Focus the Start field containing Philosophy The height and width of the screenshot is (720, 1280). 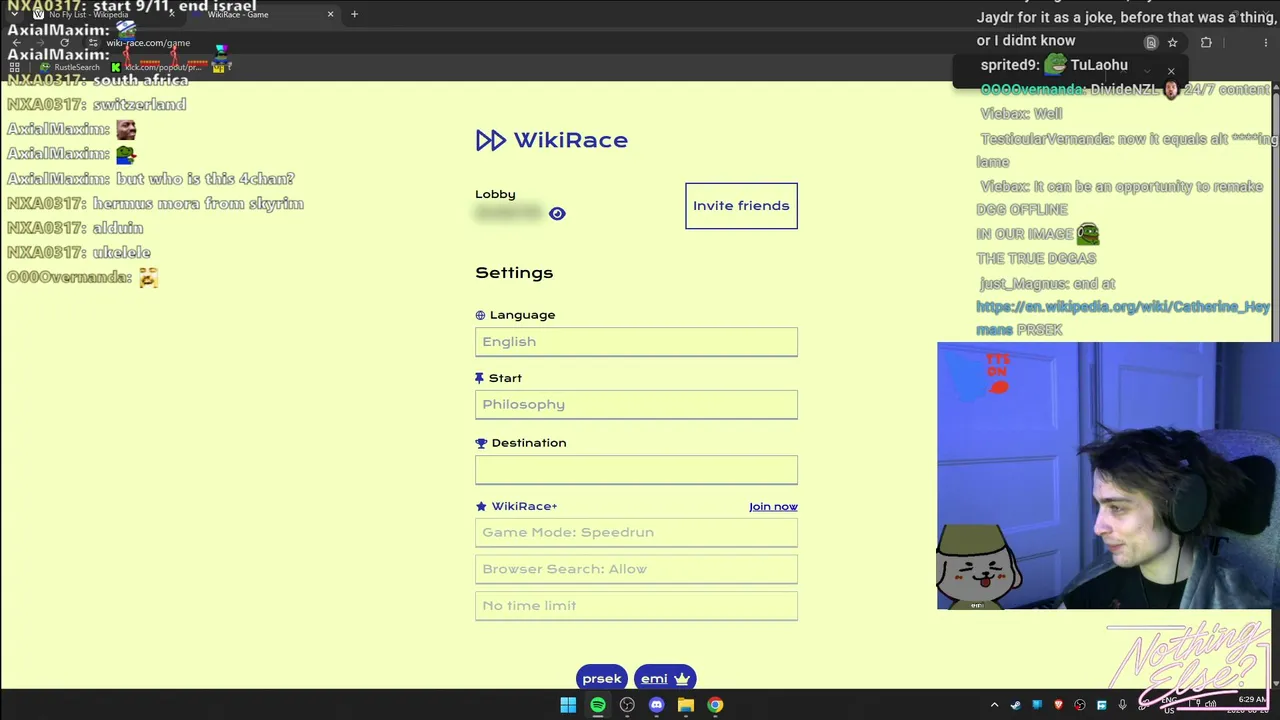(x=636, y=405)
